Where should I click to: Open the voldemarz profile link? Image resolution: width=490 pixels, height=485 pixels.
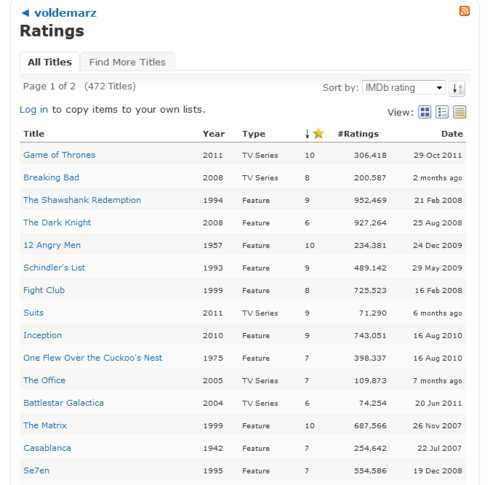[x=65, y=13]
